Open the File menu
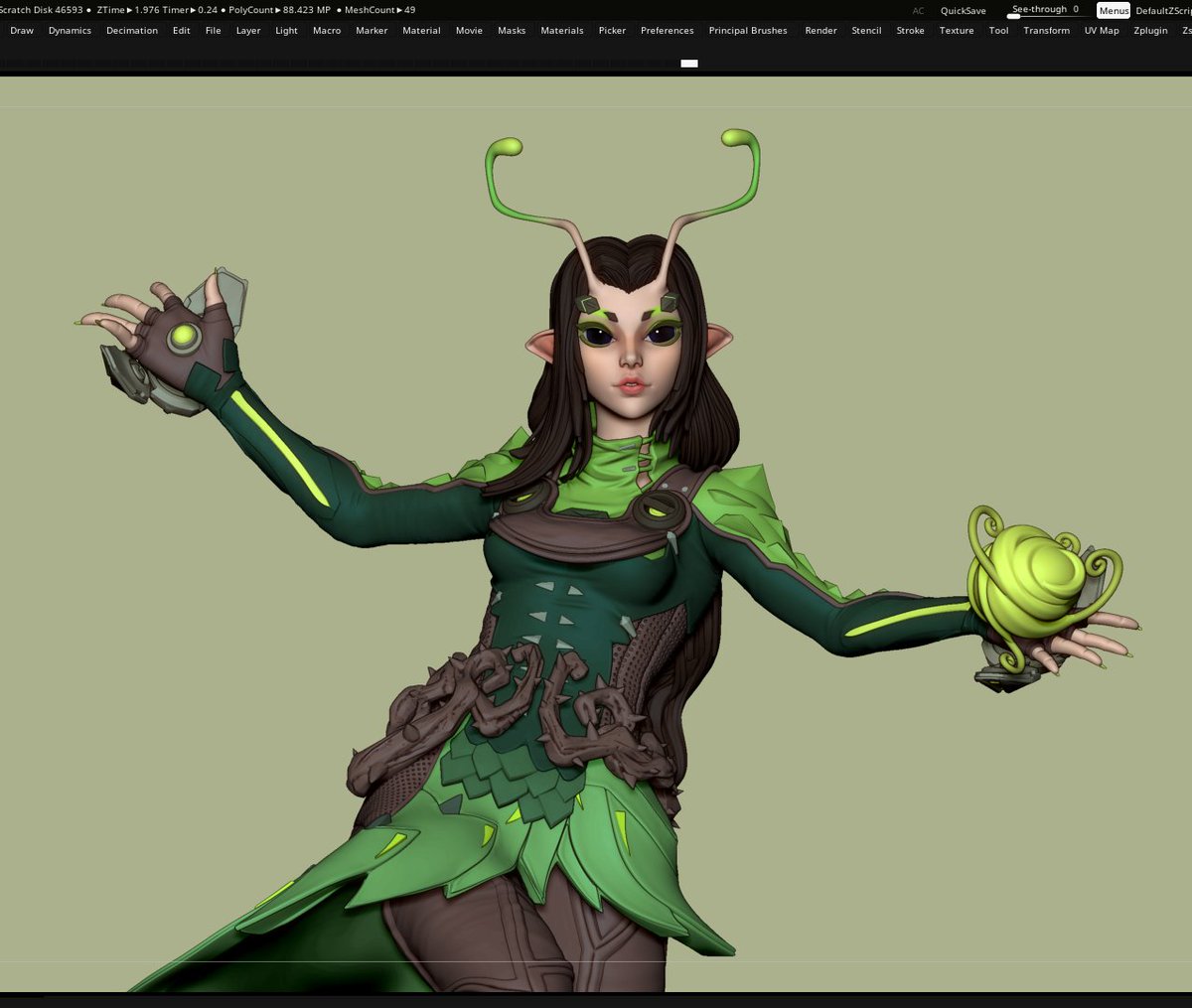The width and height of the screenshot is (1192, 1008). [x=214, y=31]
